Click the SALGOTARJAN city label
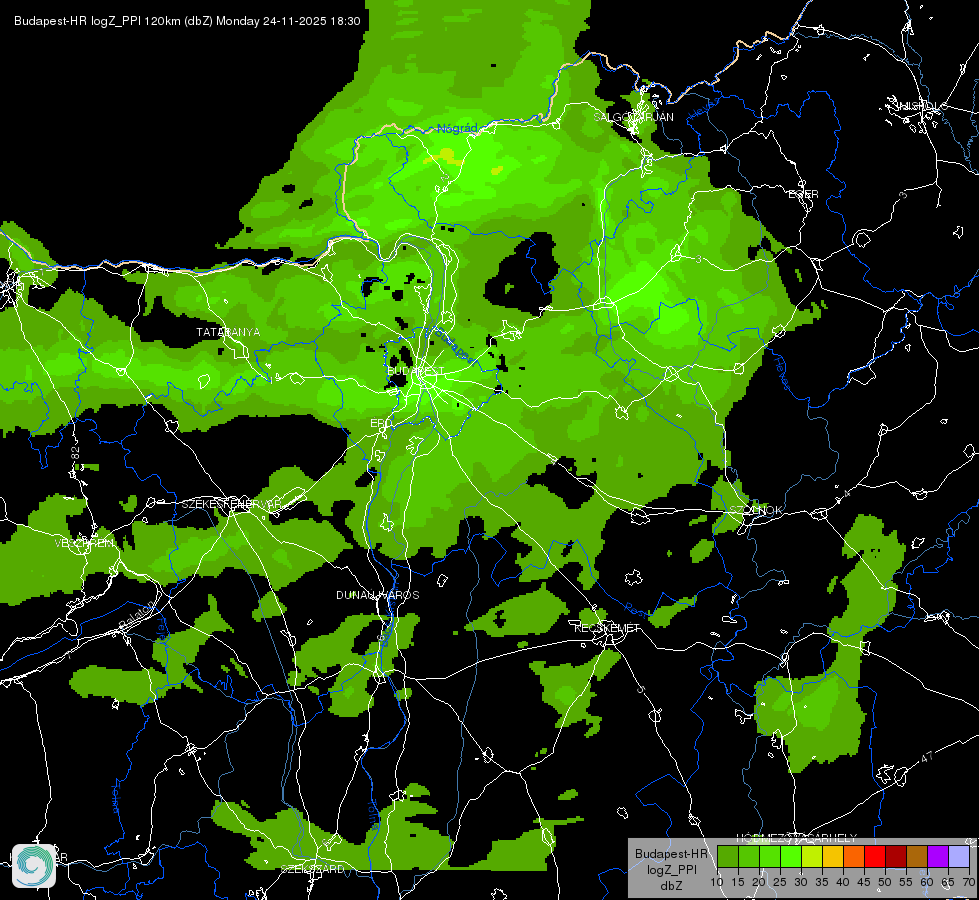The image size is (979, 900). tap(633, 117)
